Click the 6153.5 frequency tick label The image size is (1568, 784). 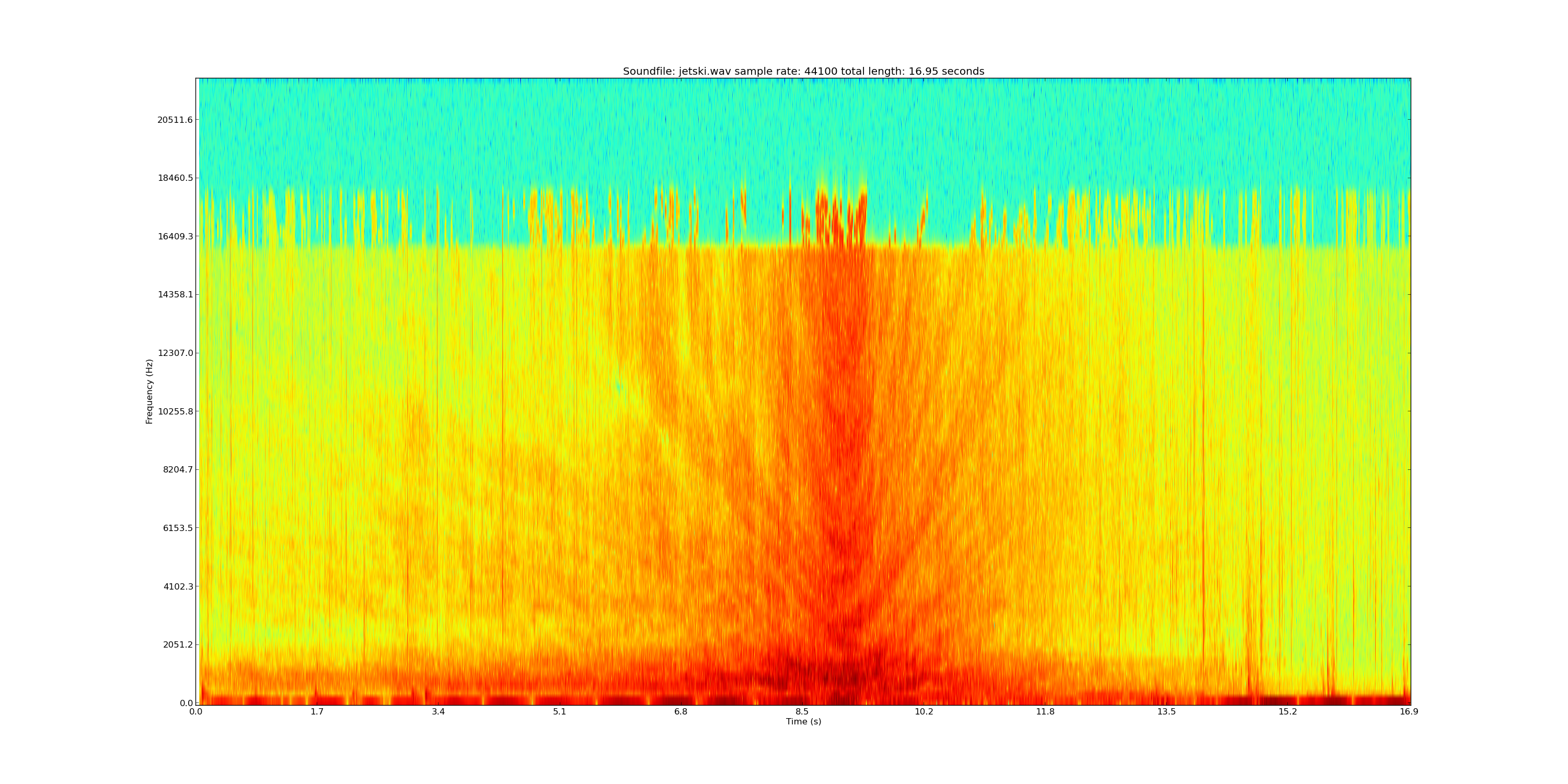pos(177,528)
